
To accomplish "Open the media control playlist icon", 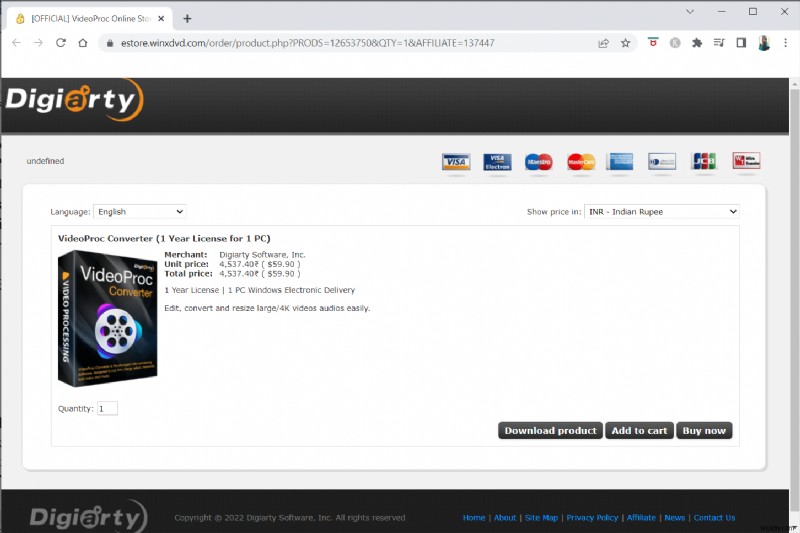I will tap(719, 43).
